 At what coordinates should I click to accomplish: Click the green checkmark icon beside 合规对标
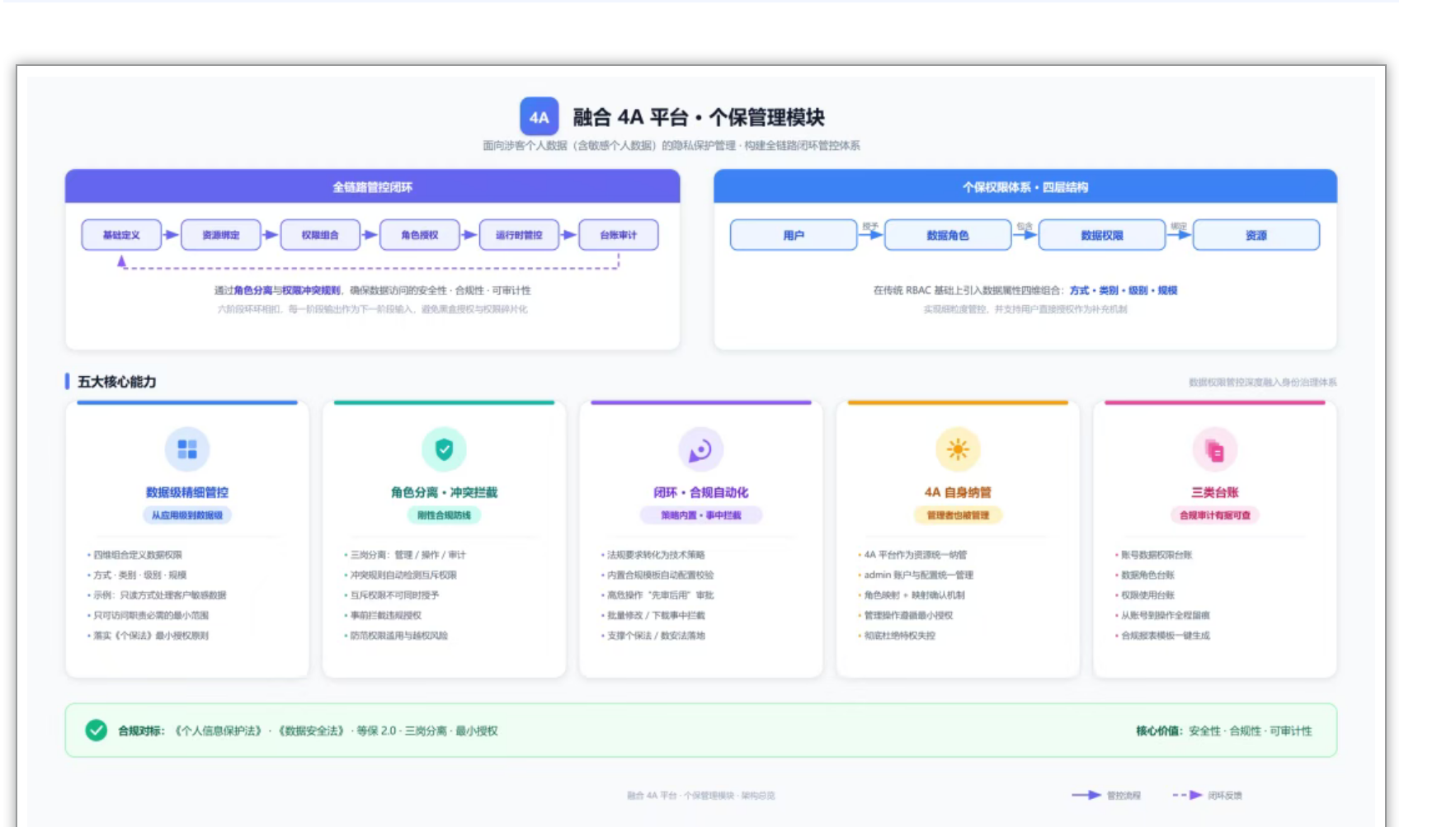click(x=97, y=731)
